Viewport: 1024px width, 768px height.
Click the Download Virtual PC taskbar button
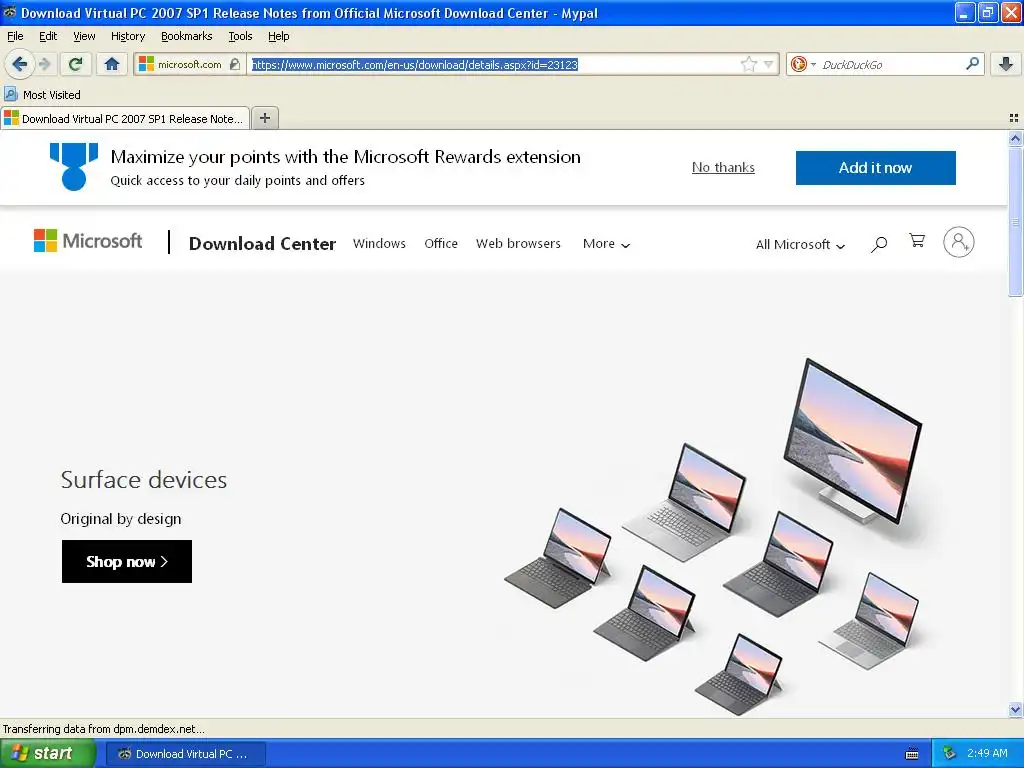point(185,754)
